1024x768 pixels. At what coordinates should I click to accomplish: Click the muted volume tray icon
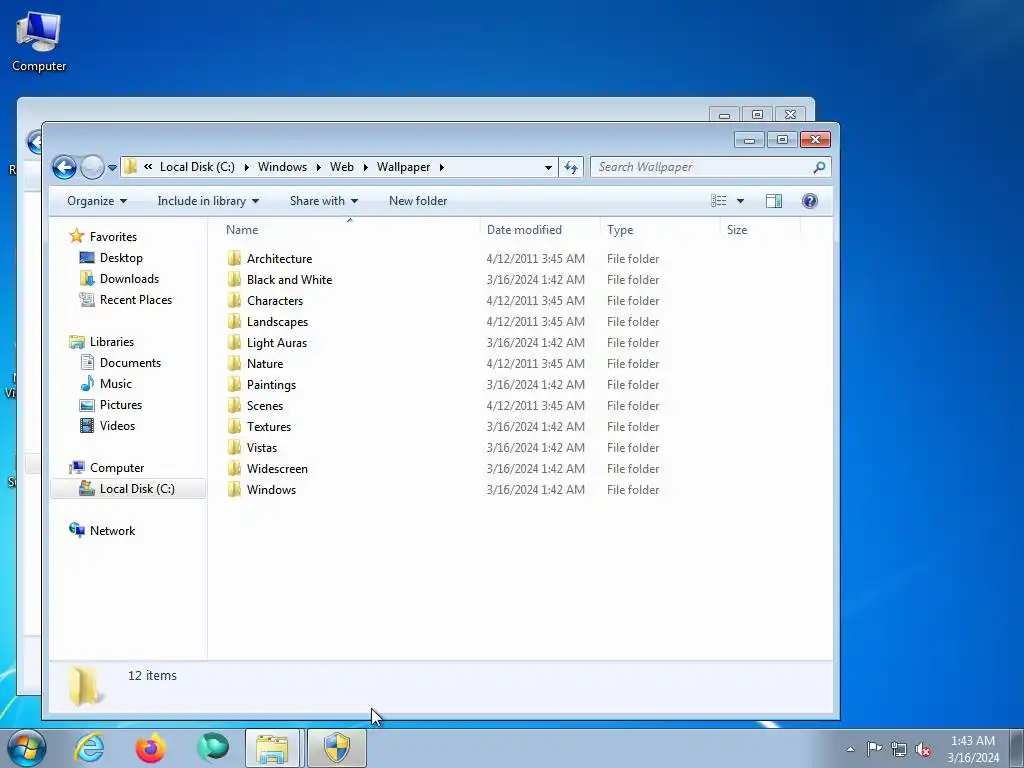coord(923,749)
